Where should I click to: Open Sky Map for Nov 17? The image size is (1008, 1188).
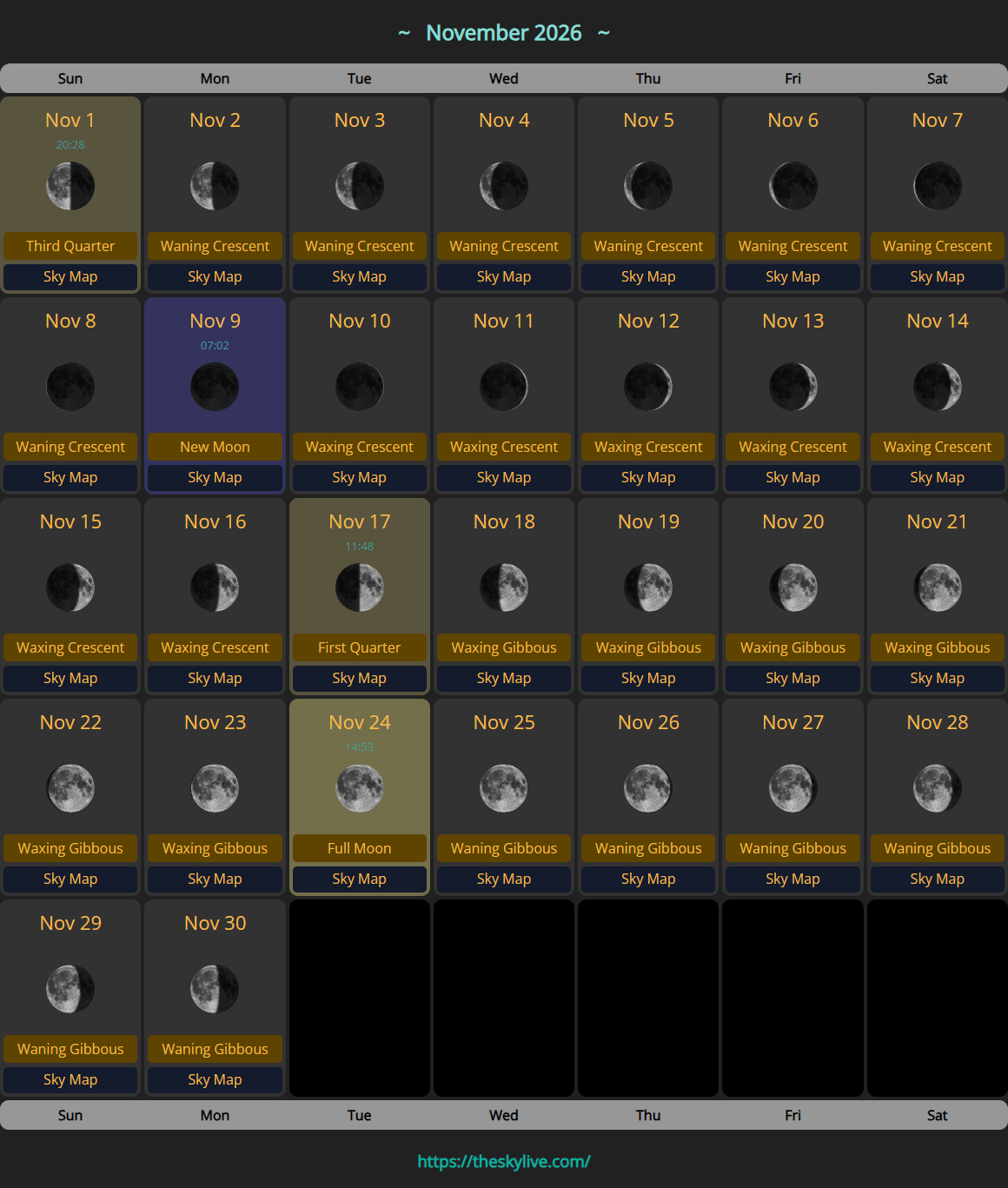359,678
